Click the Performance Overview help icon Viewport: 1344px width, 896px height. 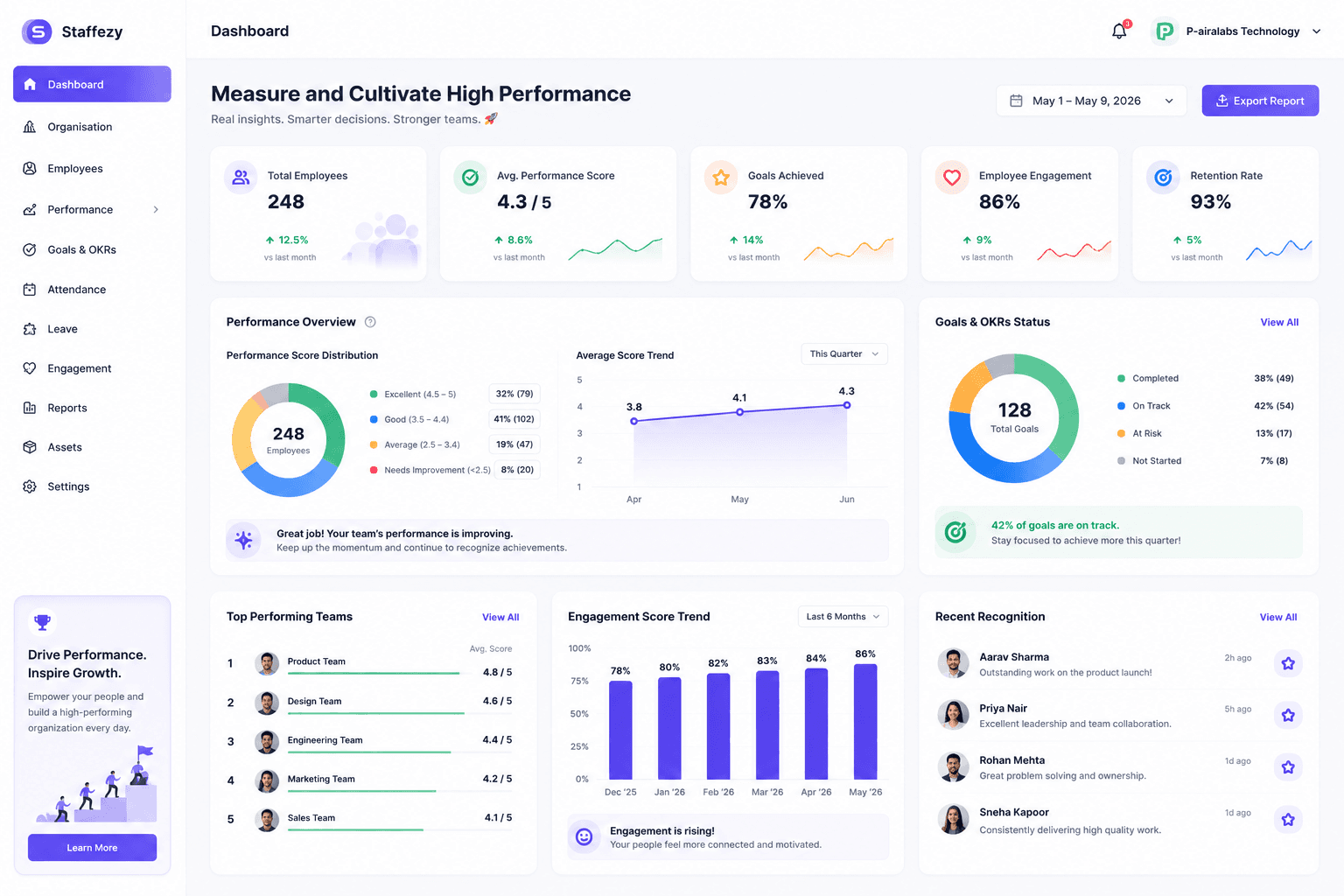click(x=370, y=322)
